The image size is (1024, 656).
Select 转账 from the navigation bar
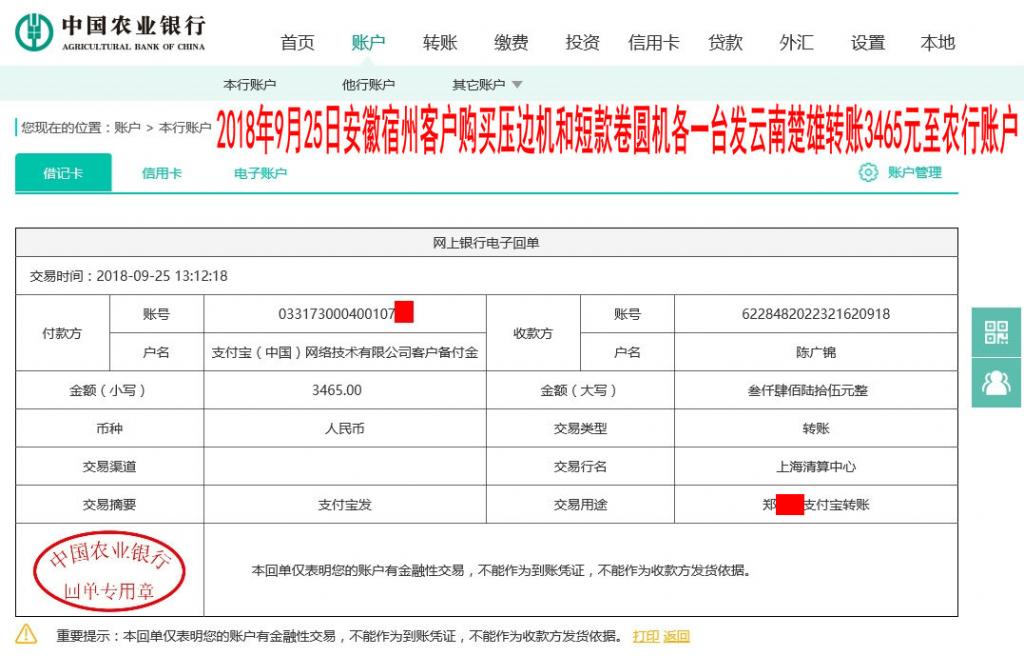coord(440,42)
